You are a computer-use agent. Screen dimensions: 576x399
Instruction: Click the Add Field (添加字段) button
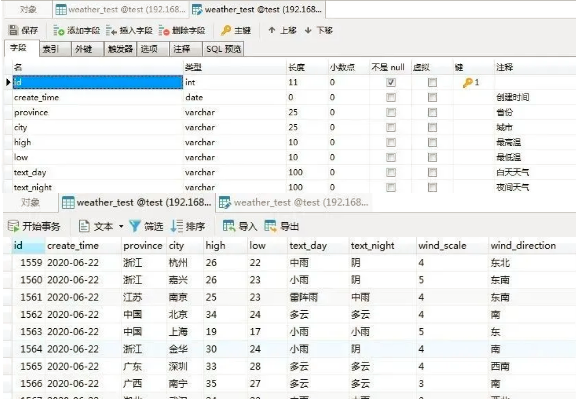pos(76,30)
